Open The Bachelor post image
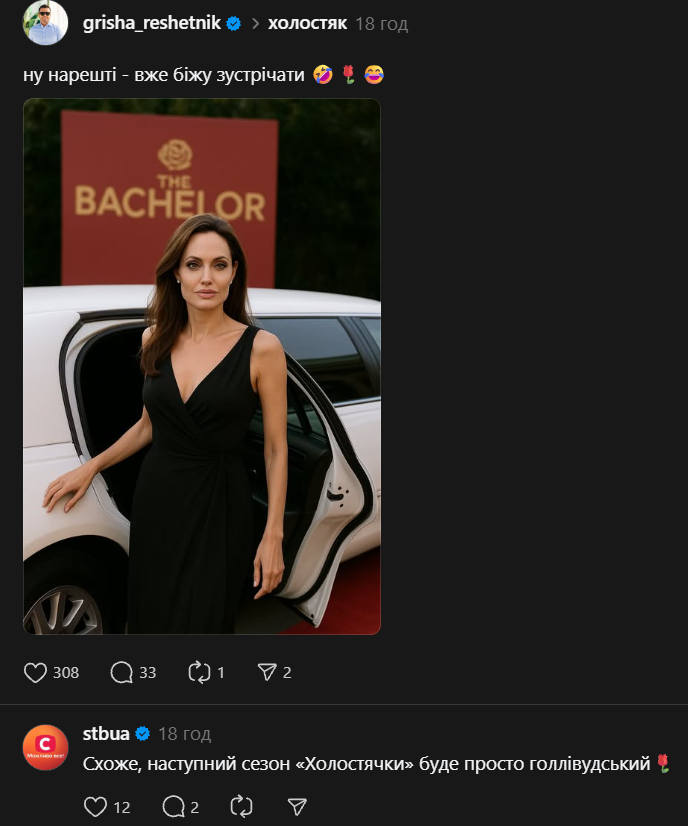This screenshot has width=688, height=826. point(202,366)
